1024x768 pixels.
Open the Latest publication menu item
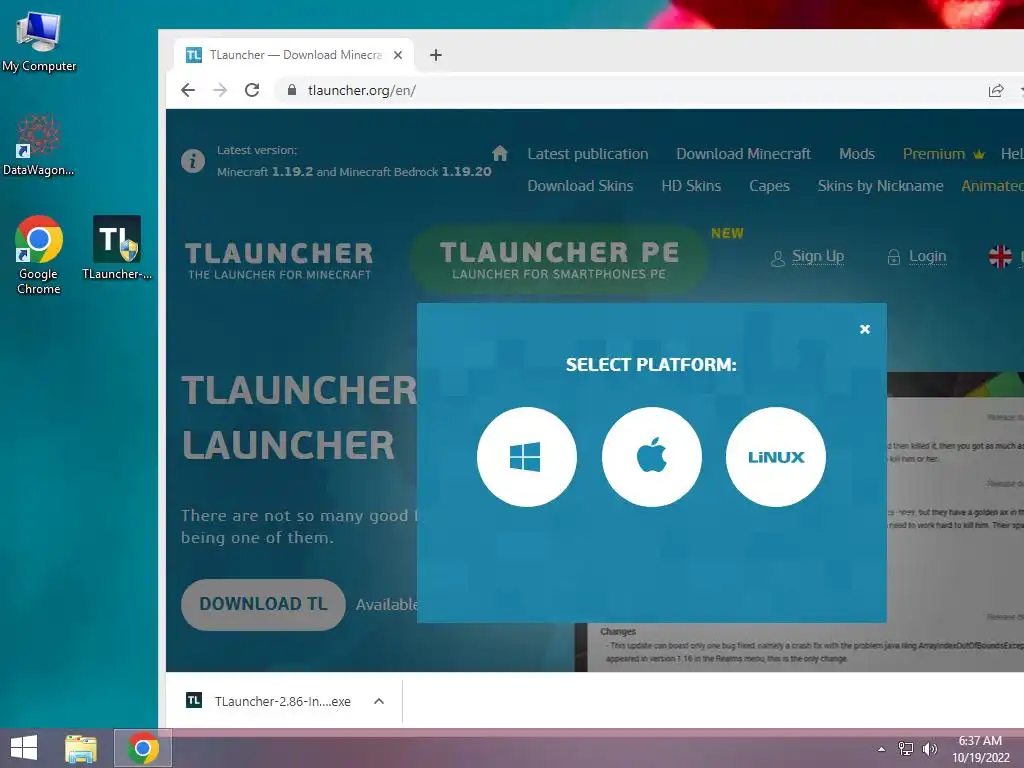588,153
